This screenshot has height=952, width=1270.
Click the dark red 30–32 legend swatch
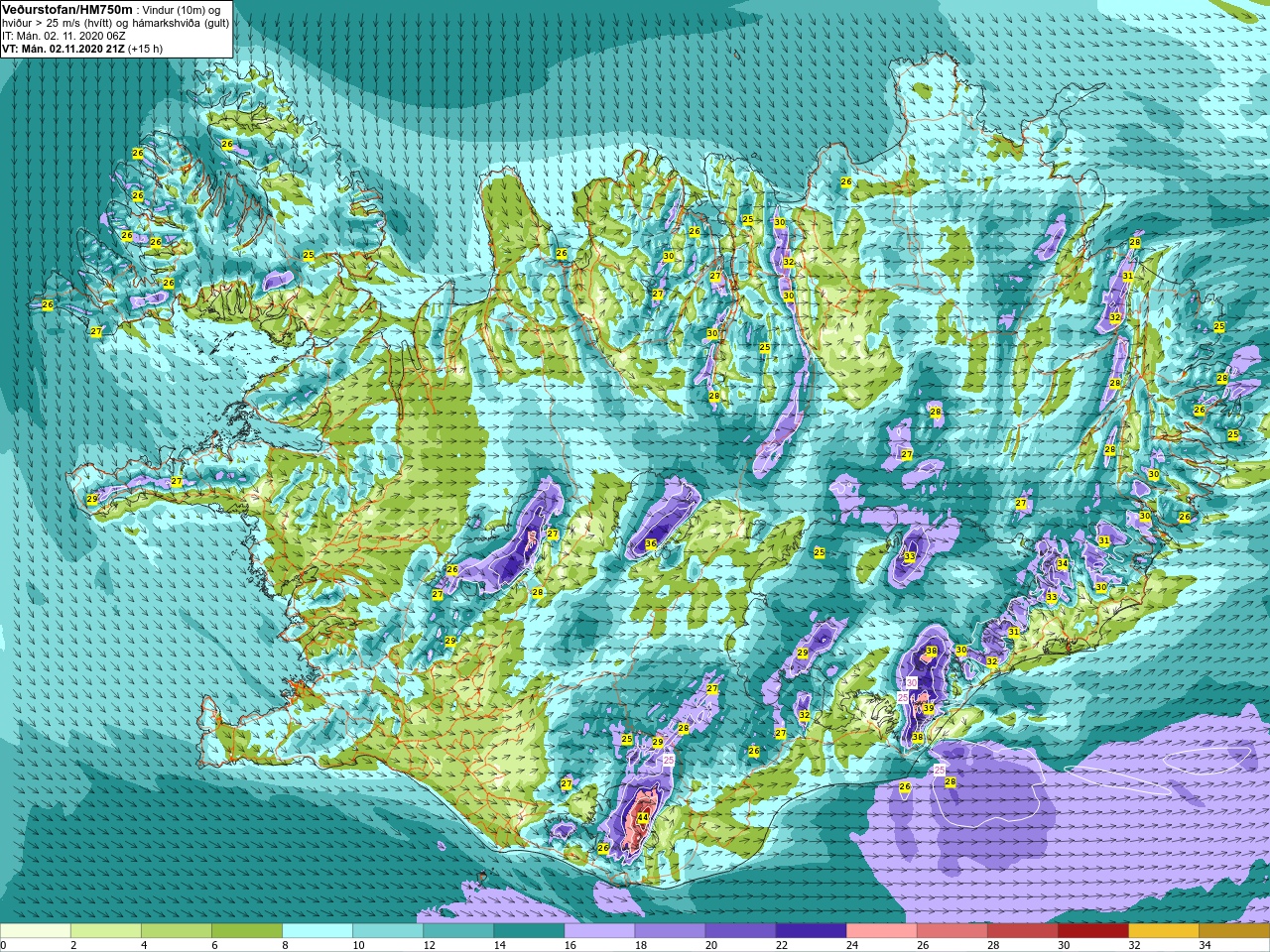1092,931
